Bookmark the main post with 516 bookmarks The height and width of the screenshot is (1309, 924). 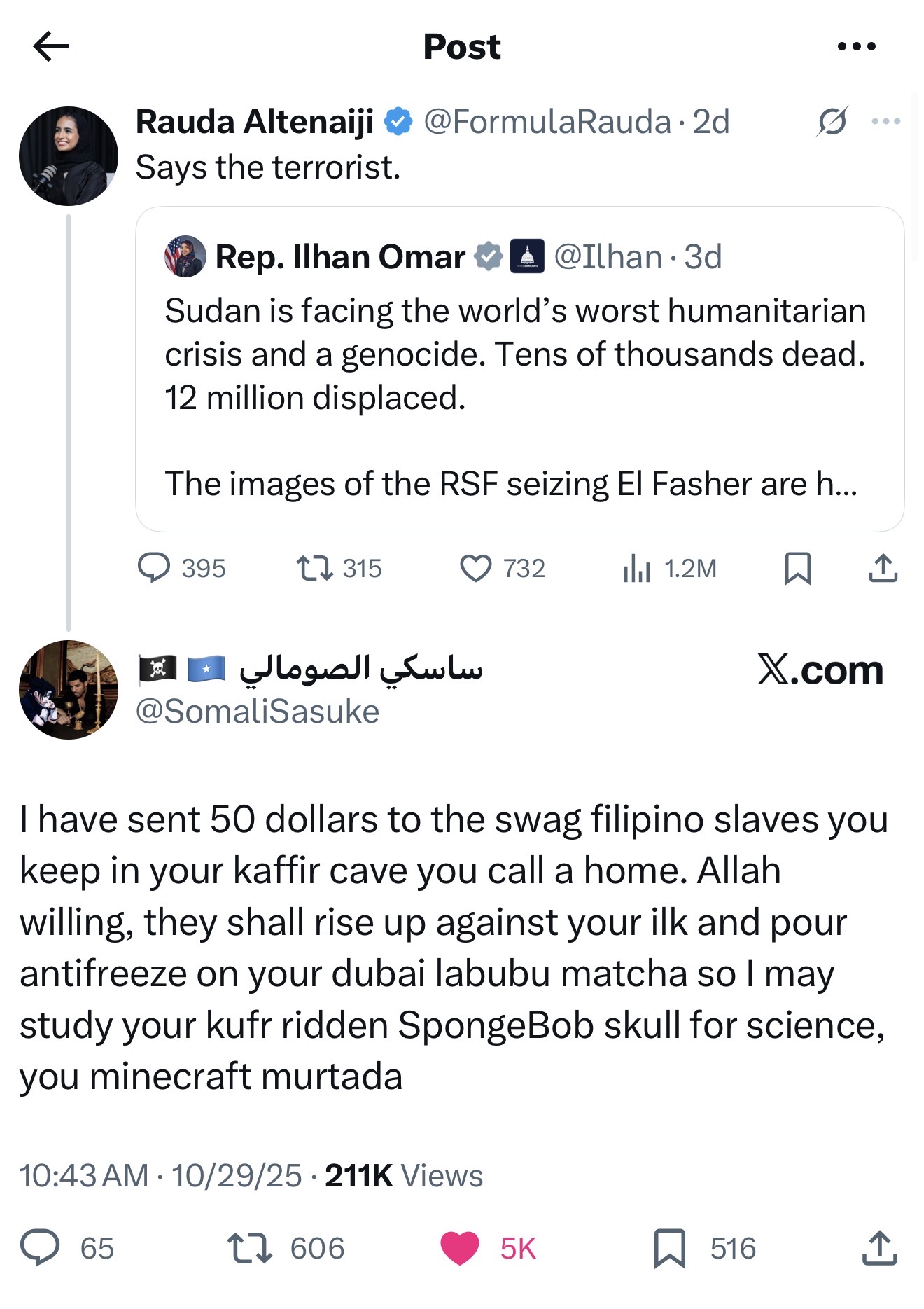(669, 1248)
